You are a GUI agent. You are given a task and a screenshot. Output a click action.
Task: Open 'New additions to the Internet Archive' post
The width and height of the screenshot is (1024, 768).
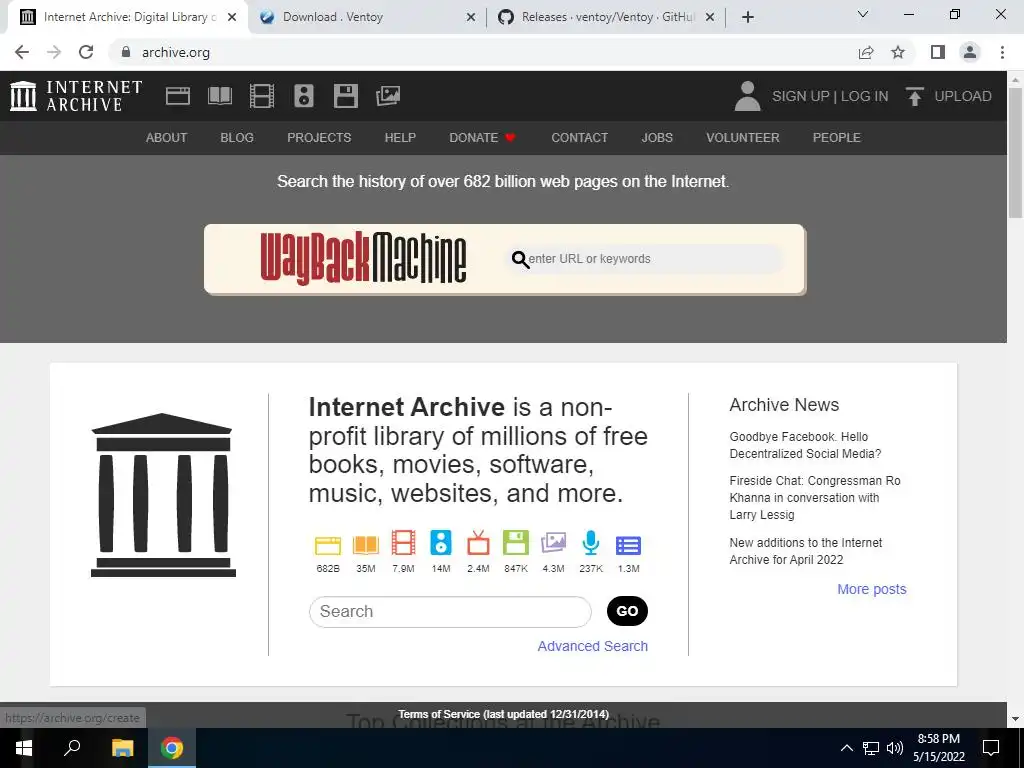pos(806,551)
